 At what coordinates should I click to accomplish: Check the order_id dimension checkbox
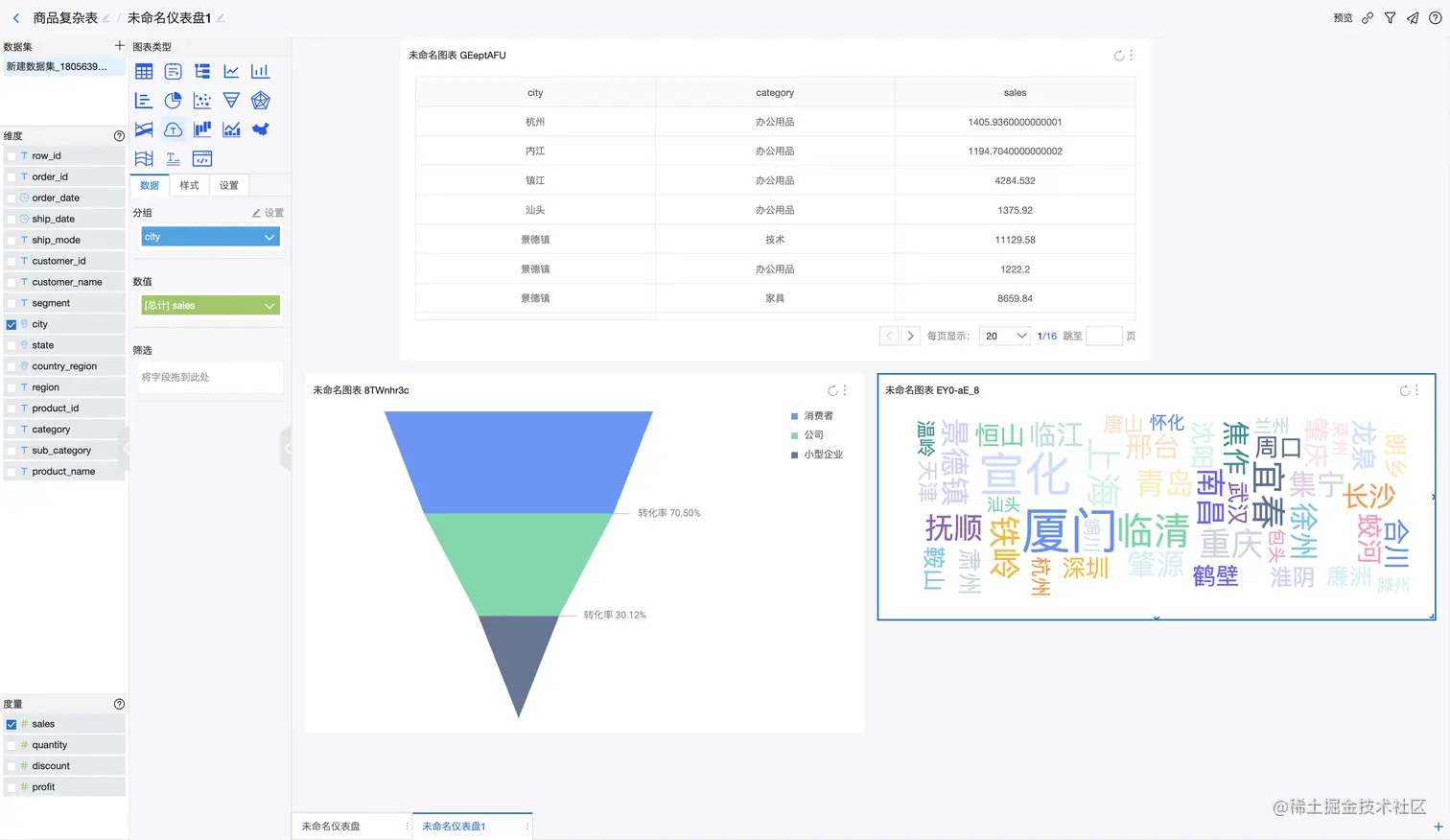pyautogui.click(x=12, y=176)
